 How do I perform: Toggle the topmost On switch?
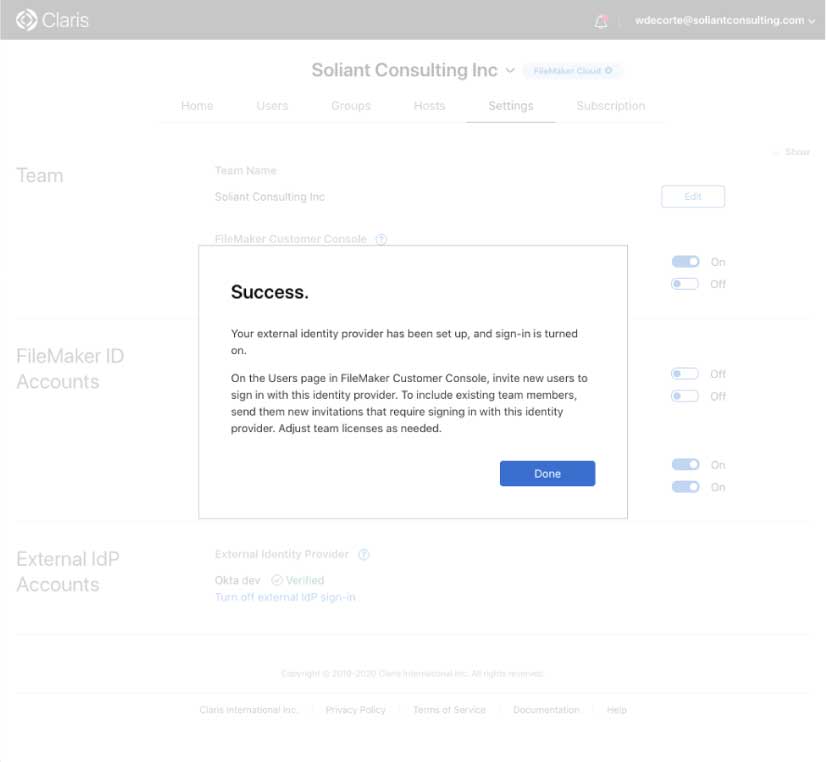tap(685, 262)
